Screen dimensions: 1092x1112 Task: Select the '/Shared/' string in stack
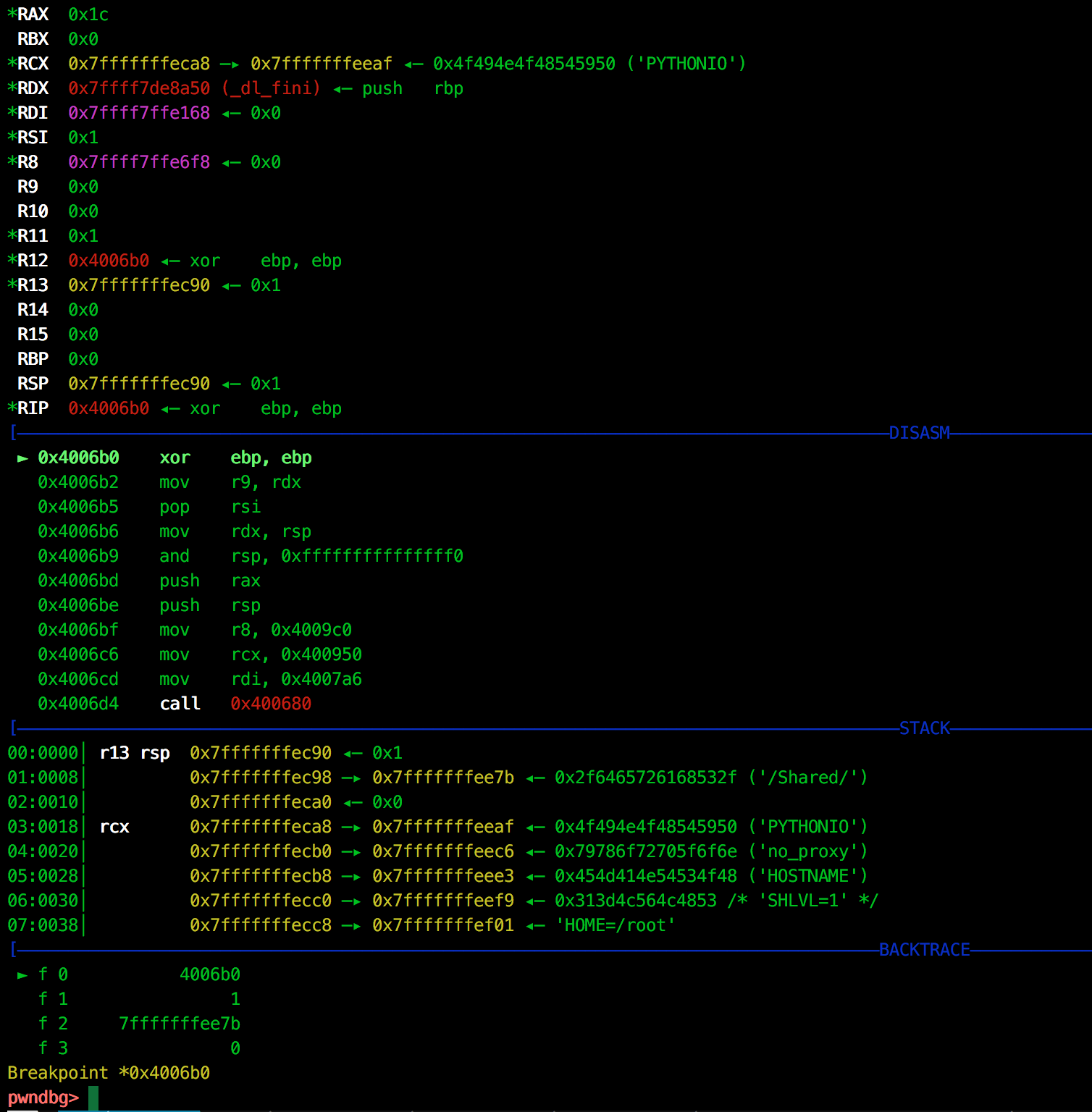tap(808, 778)
